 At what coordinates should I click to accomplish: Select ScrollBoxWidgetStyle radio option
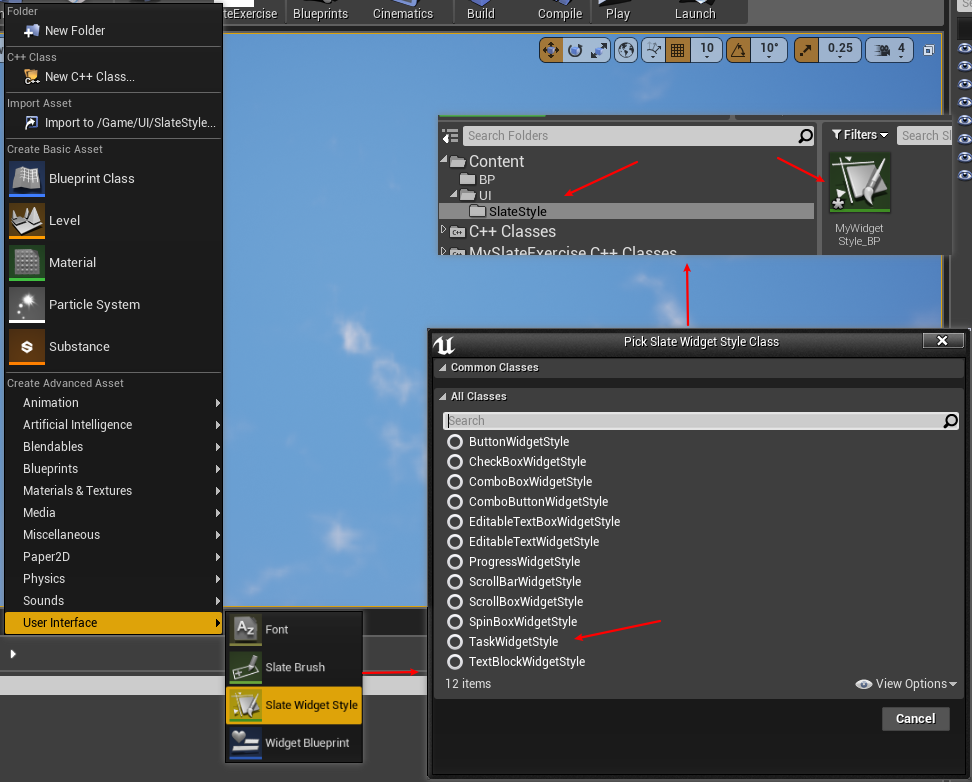click(x=455, y=602)
